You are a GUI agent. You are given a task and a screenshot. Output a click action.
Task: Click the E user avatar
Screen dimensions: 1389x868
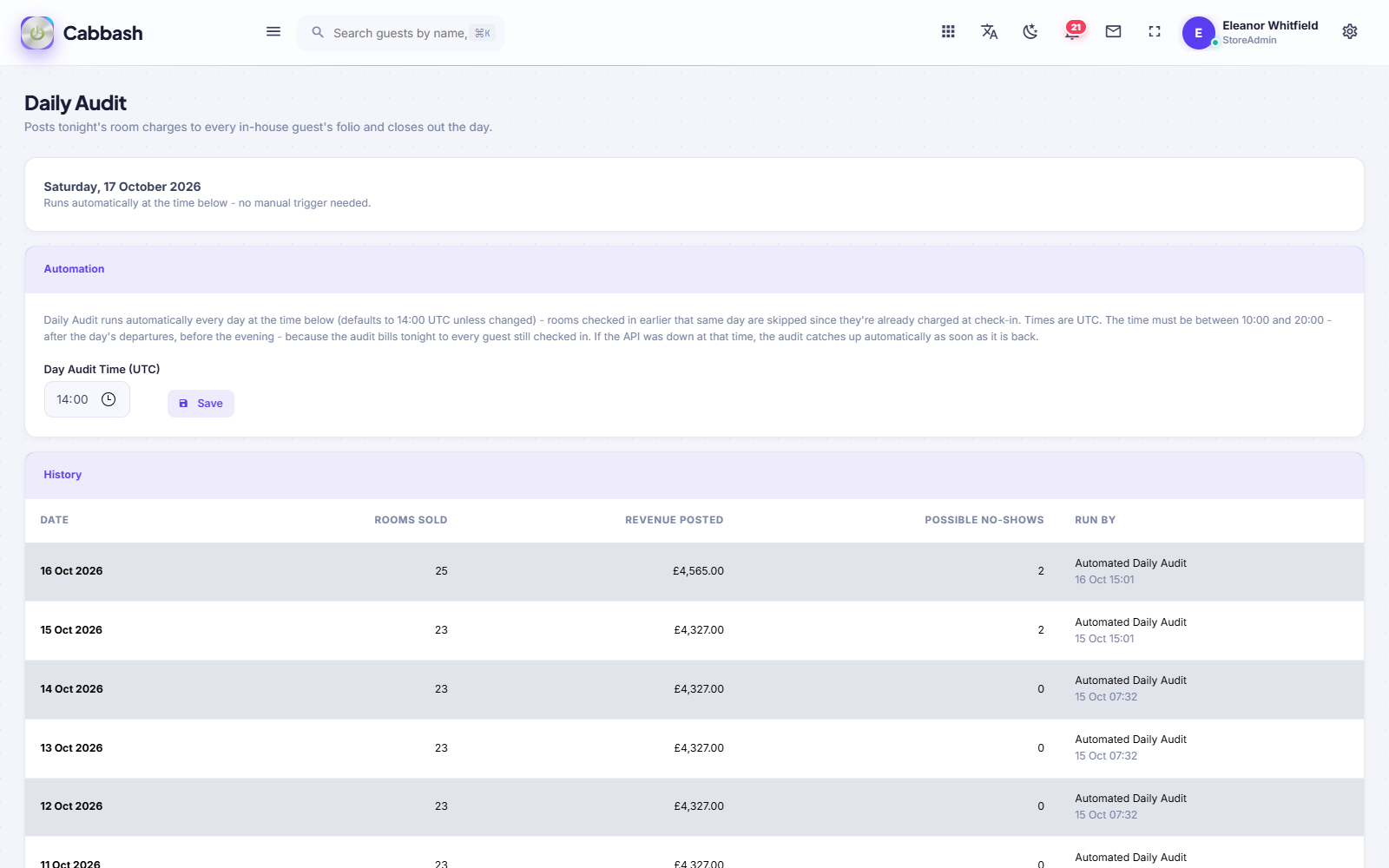1199,33
